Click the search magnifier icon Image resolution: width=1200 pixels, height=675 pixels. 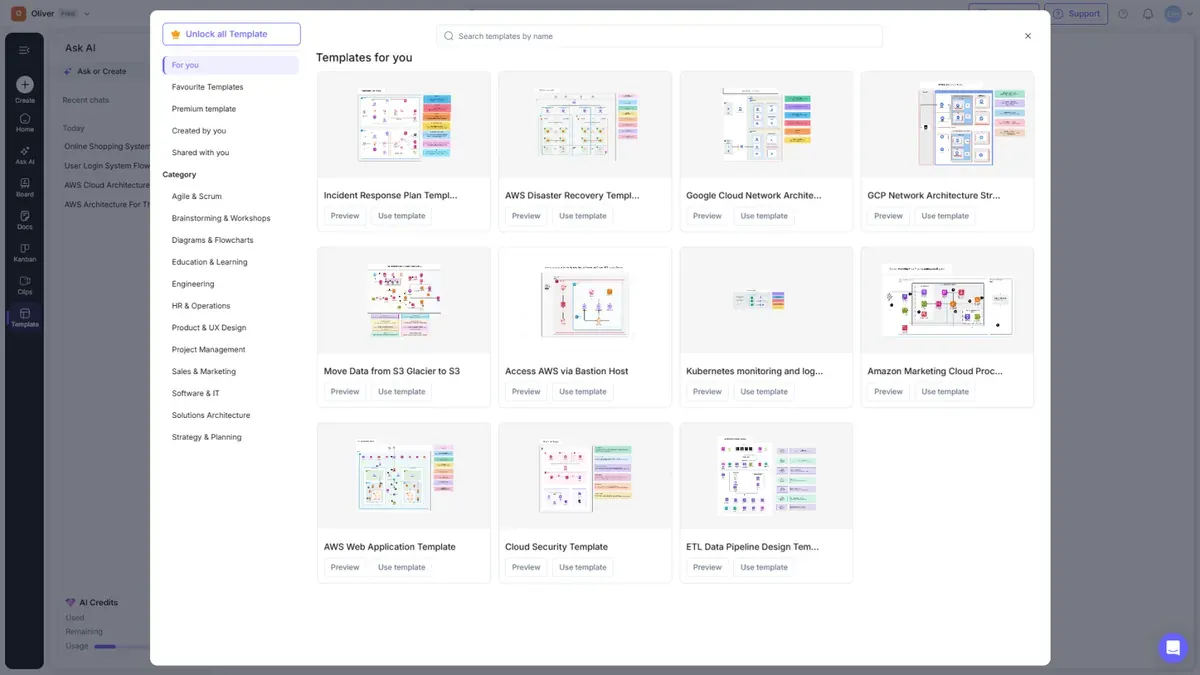449,36
